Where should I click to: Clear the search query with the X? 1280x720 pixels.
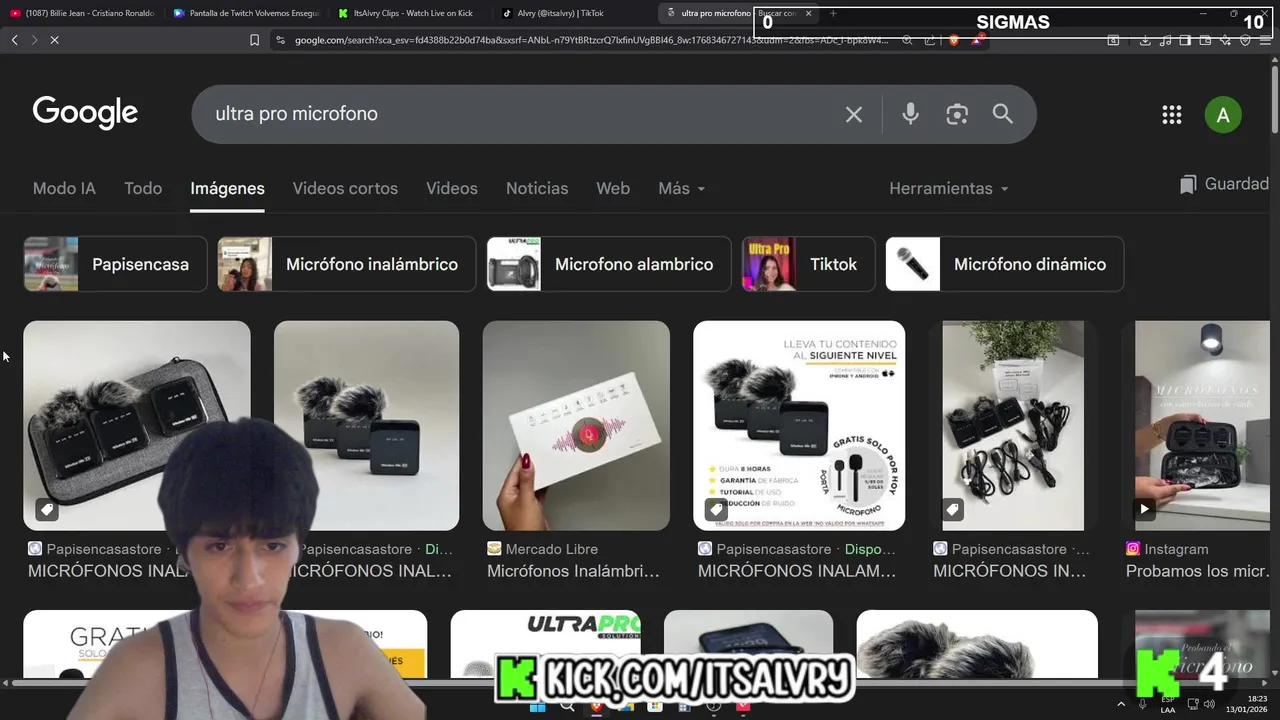point(853,114)
